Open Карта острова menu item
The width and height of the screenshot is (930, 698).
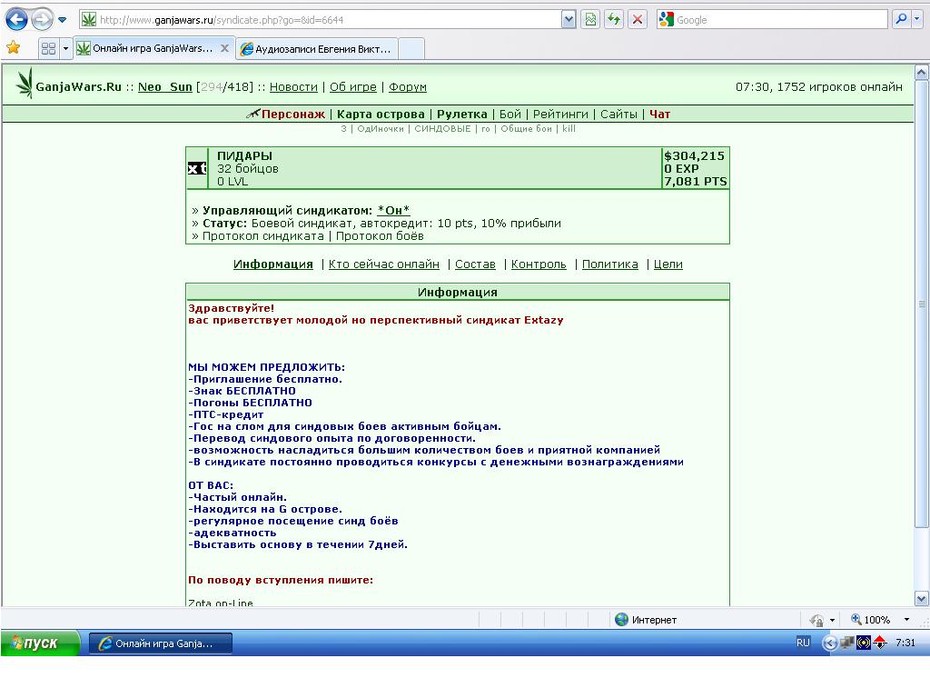point(381,114)
